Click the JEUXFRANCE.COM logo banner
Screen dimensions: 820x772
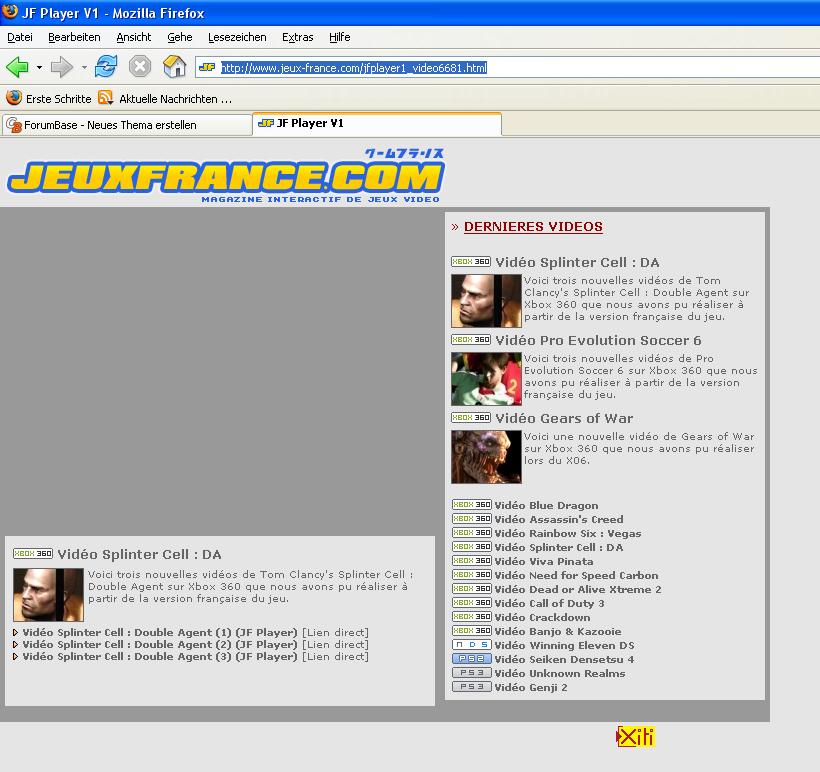click(226, 176)
